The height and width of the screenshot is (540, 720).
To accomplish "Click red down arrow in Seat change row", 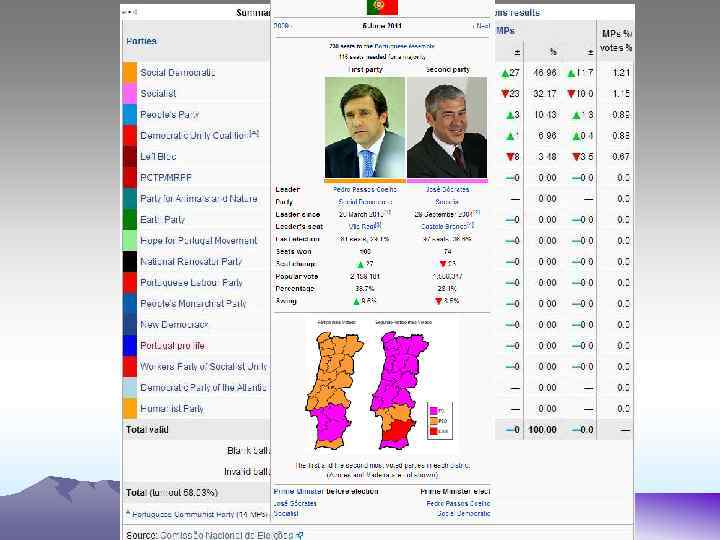I will click(x=443, y=264).
